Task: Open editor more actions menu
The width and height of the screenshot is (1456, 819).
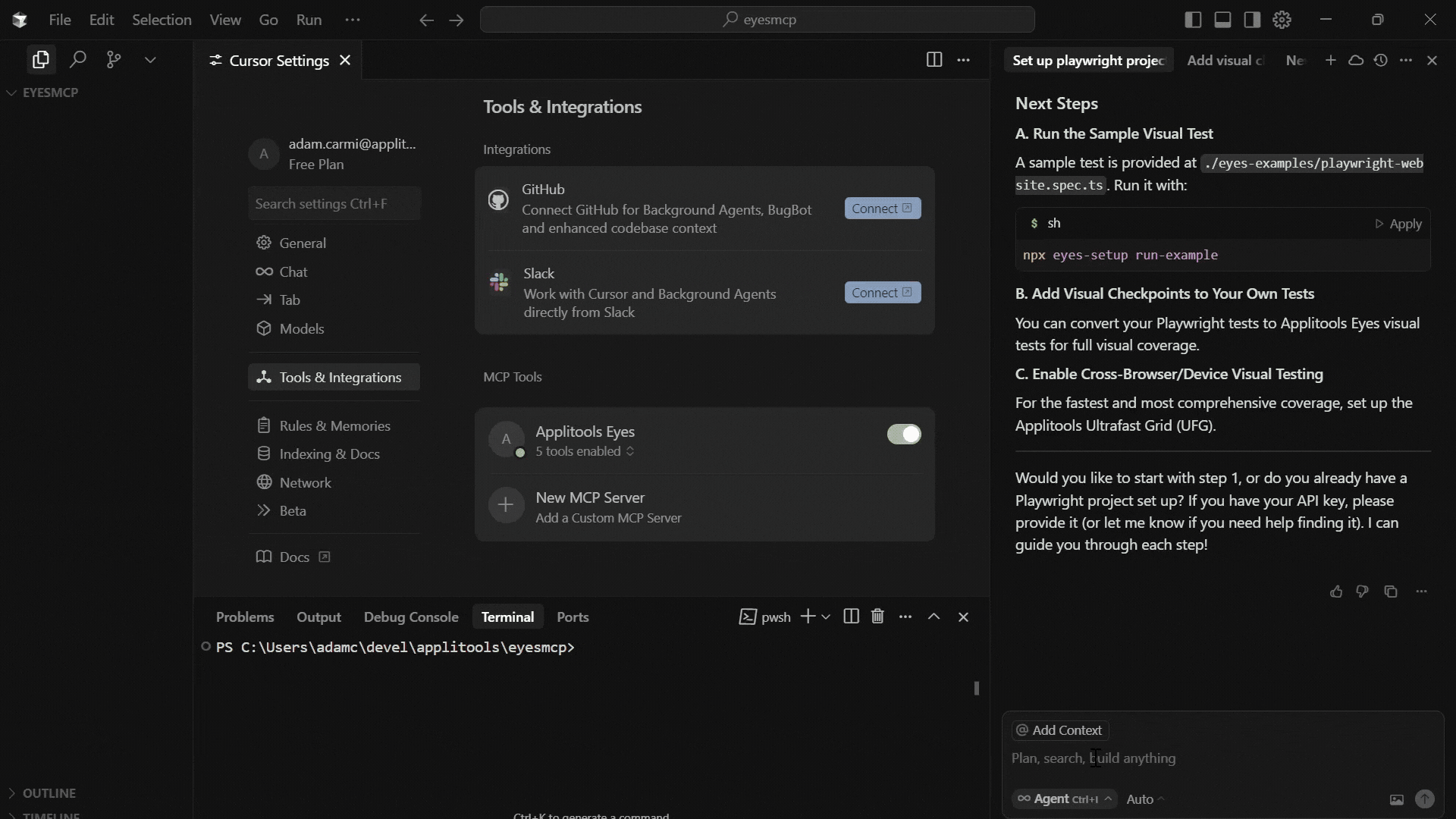Action: coord(963,60)
